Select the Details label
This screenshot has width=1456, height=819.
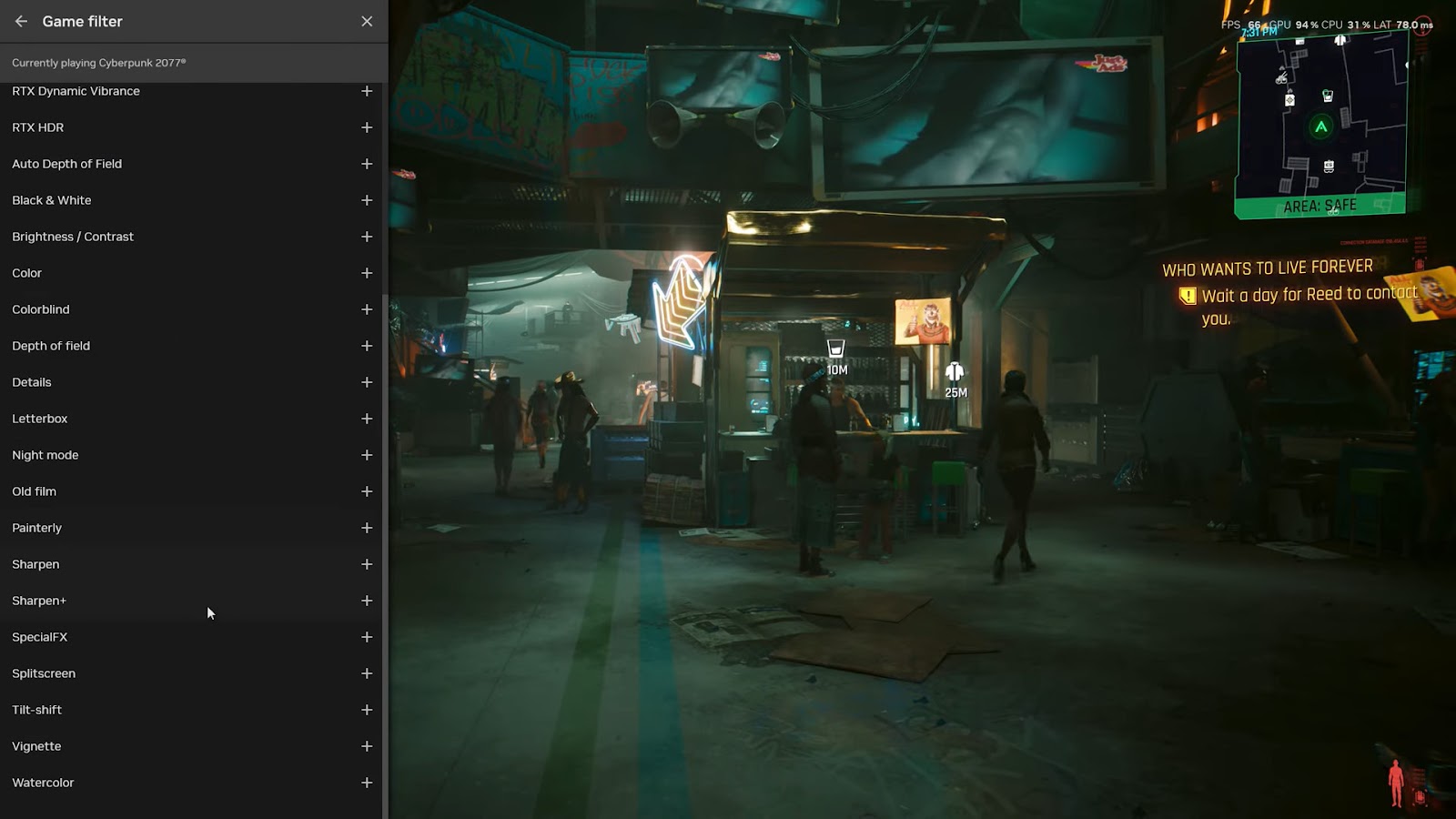[32, 382]
